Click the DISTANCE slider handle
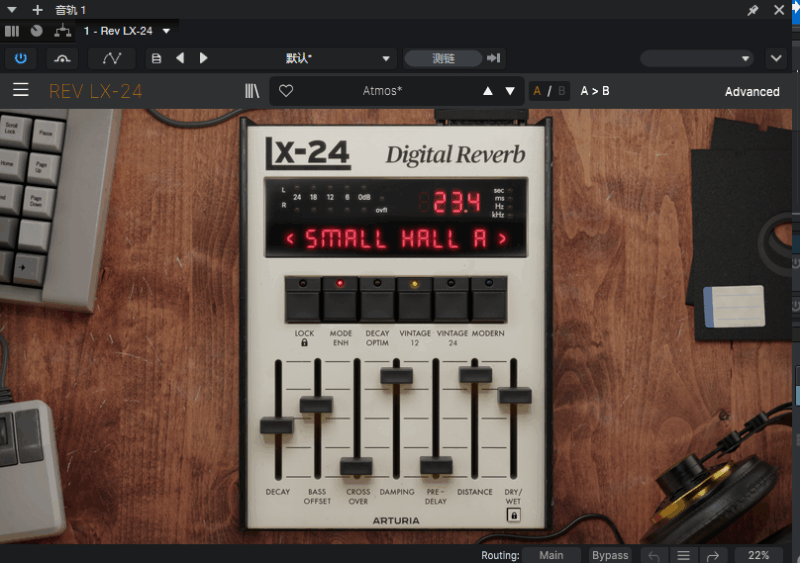 (476, 375)
